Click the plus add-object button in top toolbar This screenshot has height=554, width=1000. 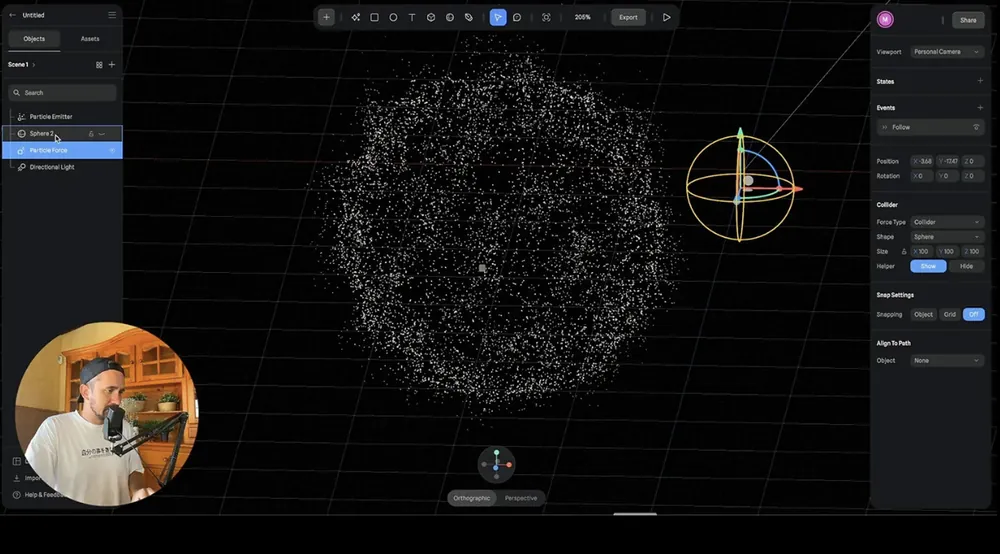coord(326,17)
